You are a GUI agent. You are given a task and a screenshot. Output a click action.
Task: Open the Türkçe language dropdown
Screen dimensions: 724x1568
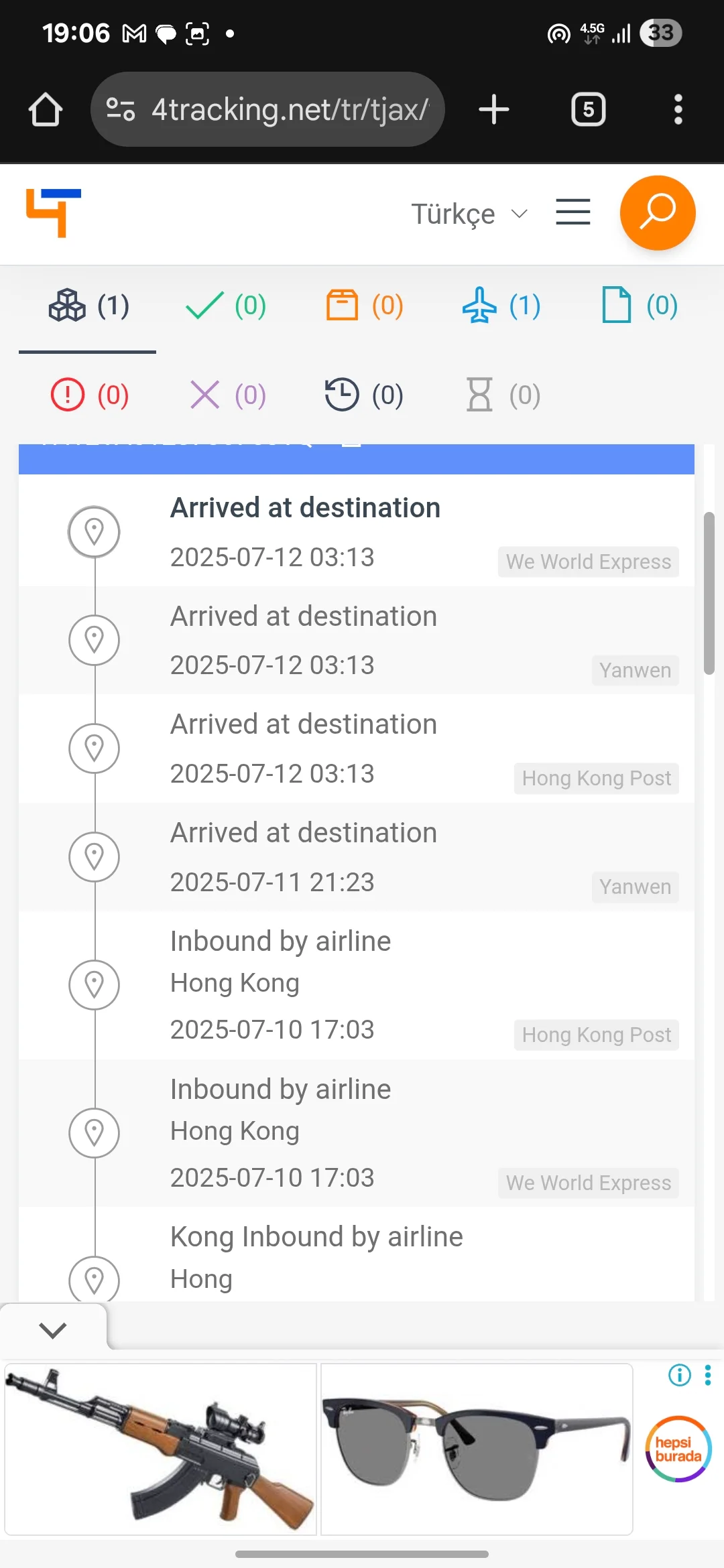[469, 214]
